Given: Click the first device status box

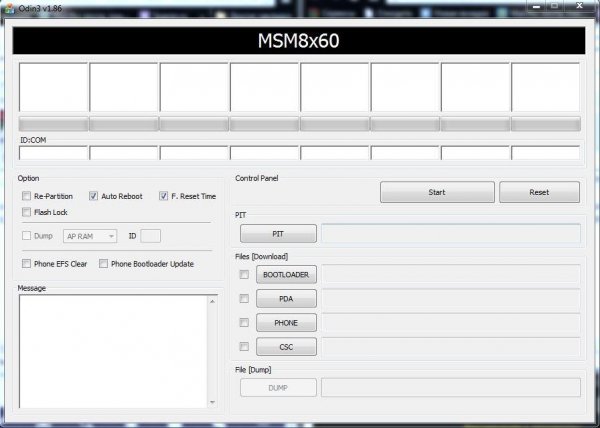Looking at the screenshot, I should 54,87.
